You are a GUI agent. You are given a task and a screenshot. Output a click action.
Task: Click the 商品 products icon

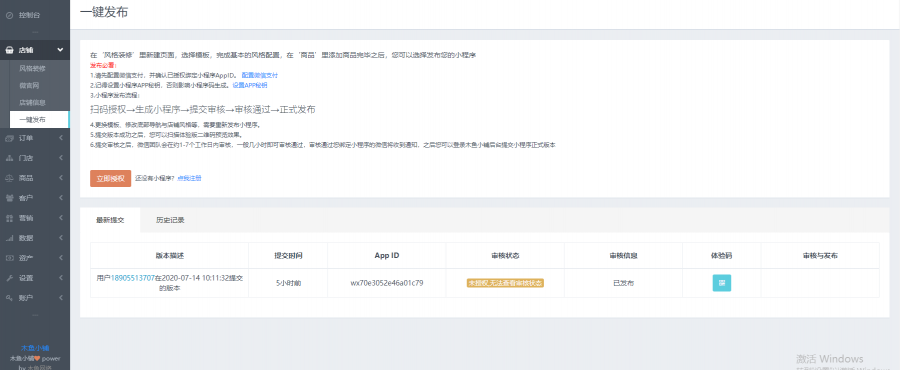9,178
